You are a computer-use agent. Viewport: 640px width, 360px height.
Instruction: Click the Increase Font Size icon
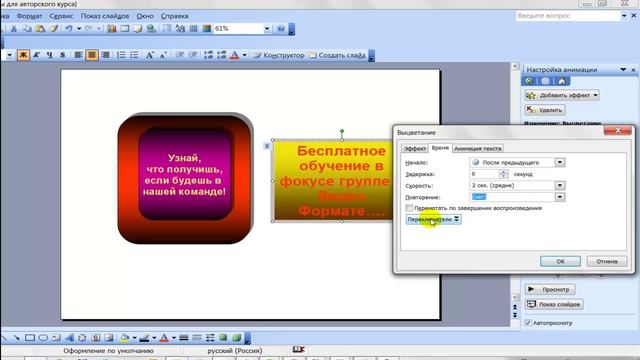pos(149,55)
